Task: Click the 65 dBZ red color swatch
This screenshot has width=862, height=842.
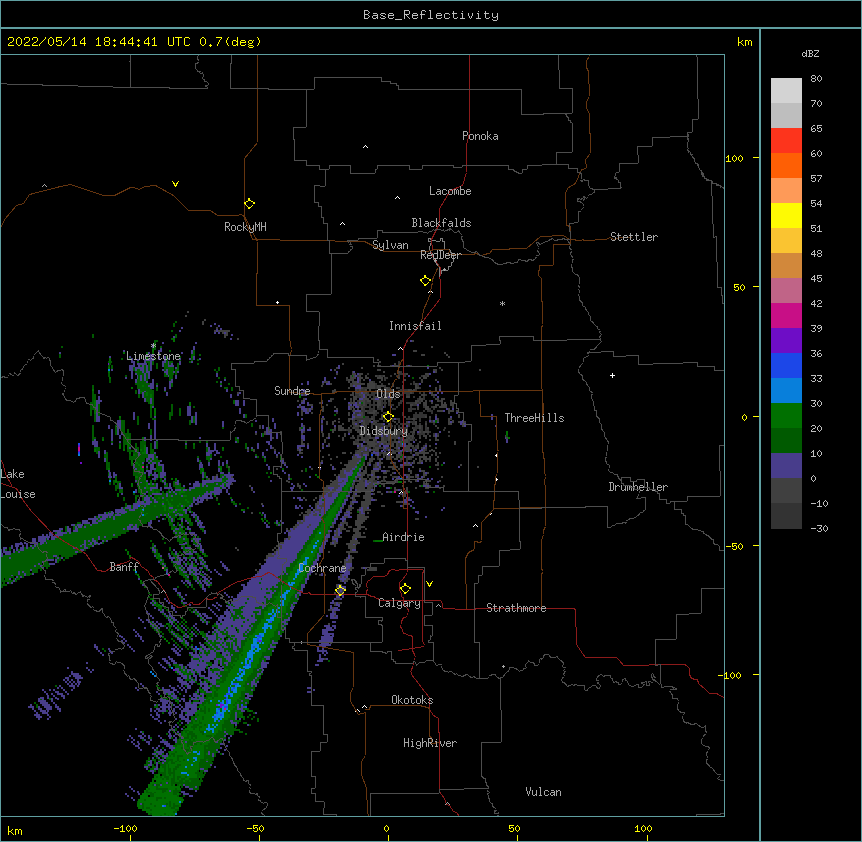Action: point(786,140)
